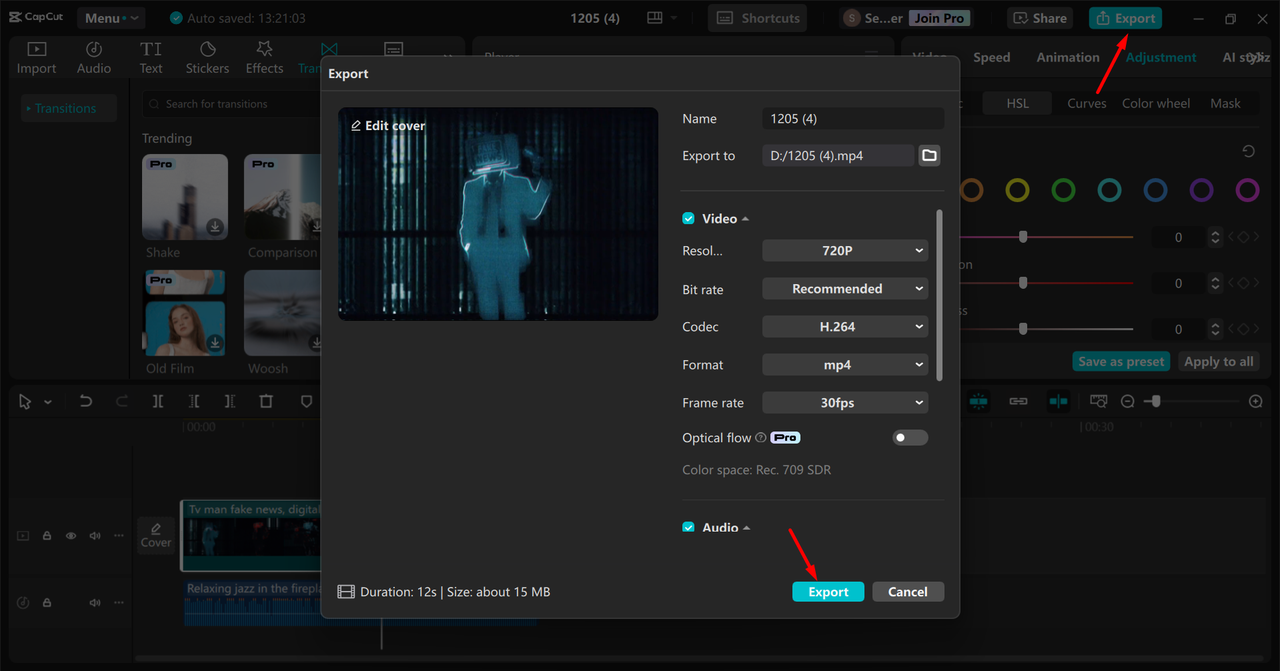Viewport: 1280px width, 671px height.
Task: Open the audio track three-dot menu
Action: (119, 603)
